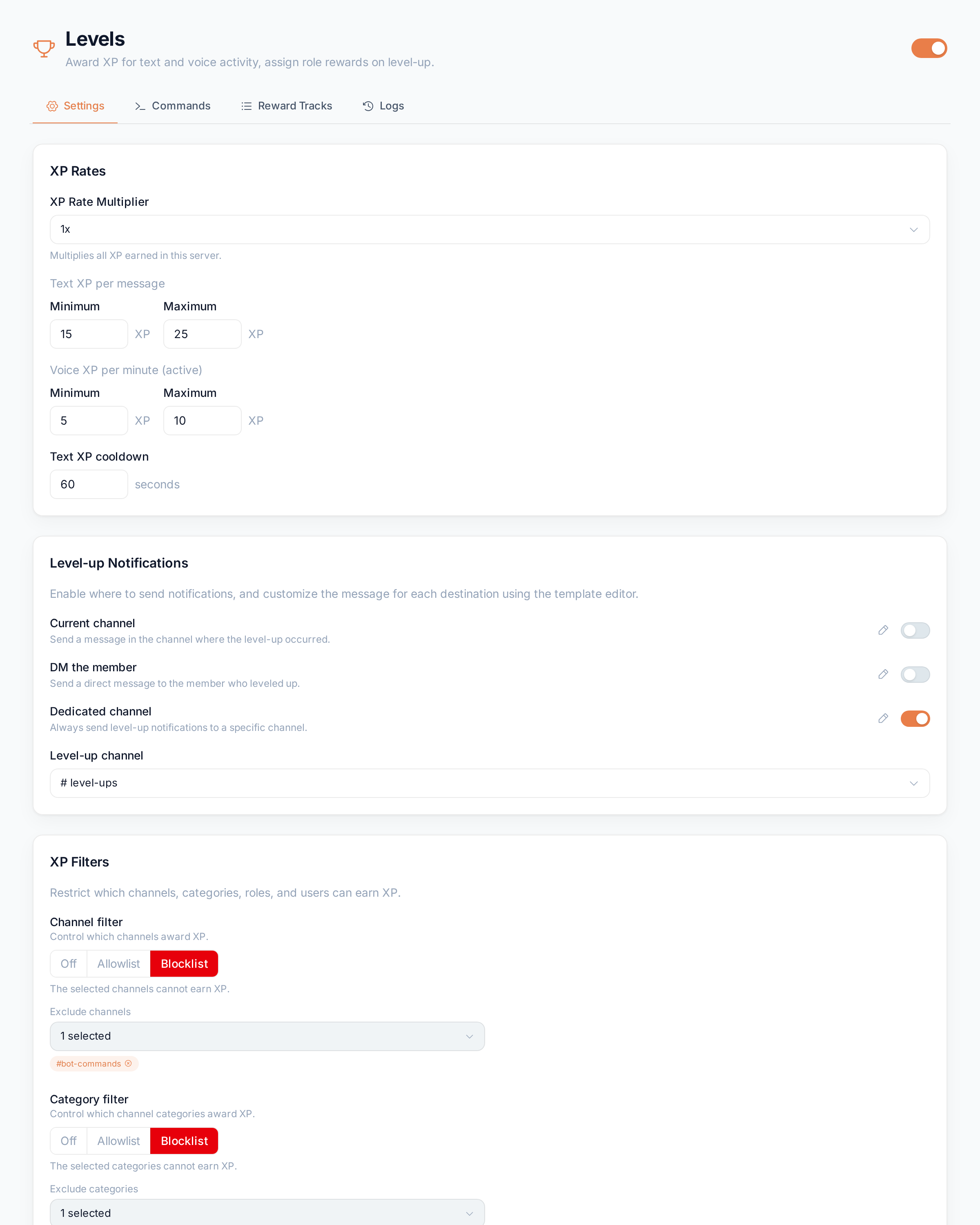This screenshot has height=1225, width=980.
Task: Open the Level-up channel dropdown
Action: (x=490, y=783)
